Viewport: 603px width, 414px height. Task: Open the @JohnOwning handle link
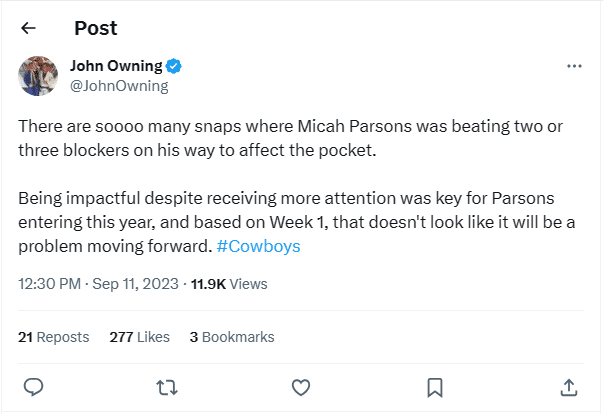pos(118,86)
